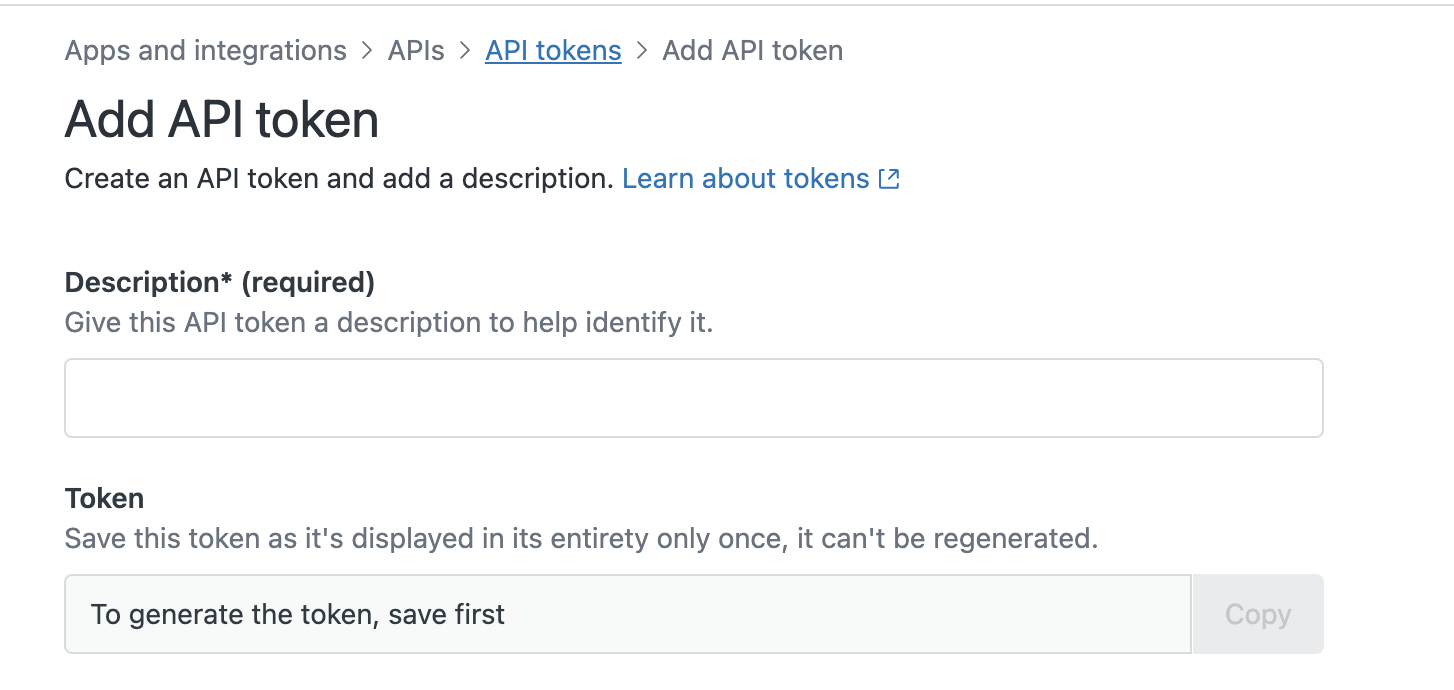Screen dimensions: 1454x690
Task: Open the Learn about tokens help article
Action: [746, 178]
